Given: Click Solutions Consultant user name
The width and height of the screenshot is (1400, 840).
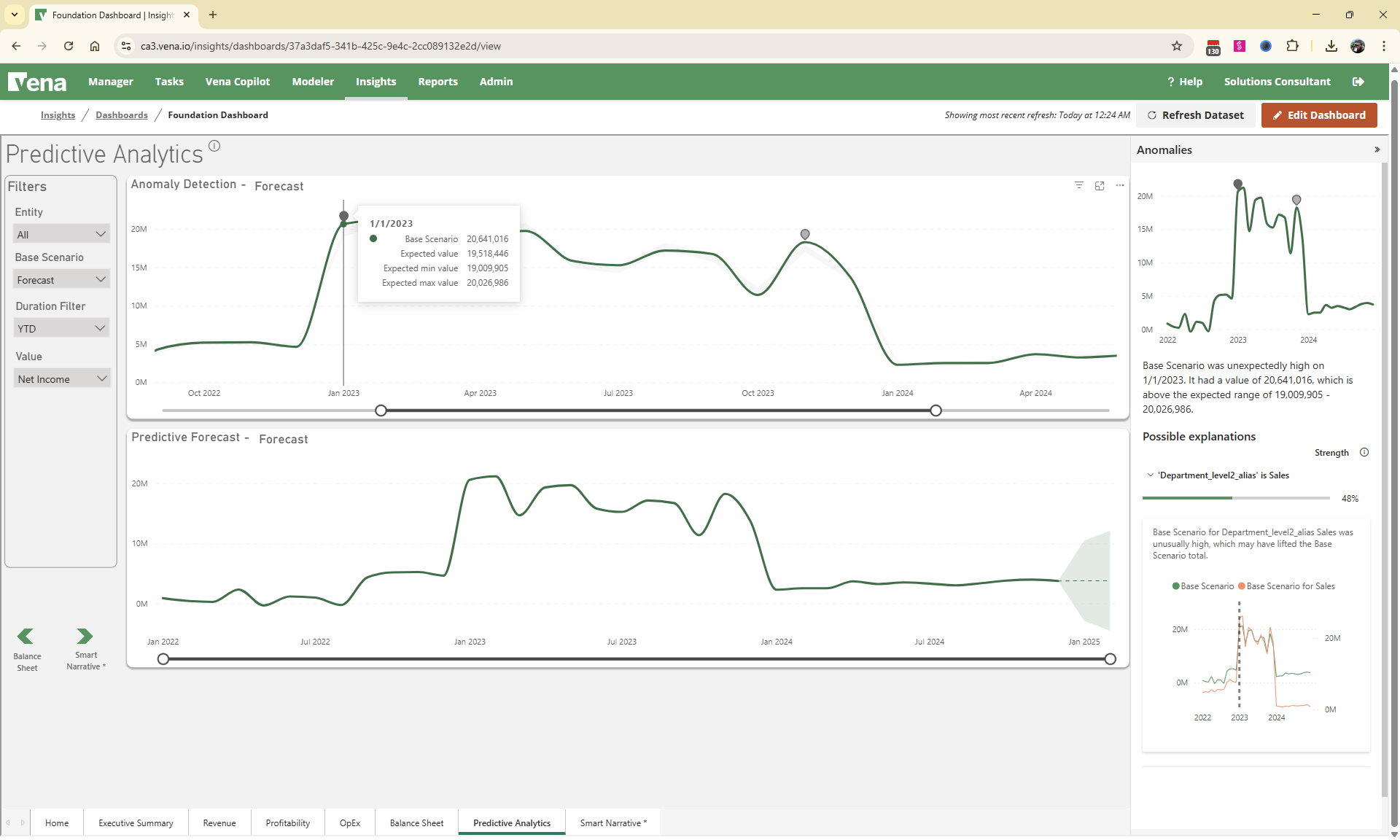Looking at the screenshot, I should point(1277,82).
